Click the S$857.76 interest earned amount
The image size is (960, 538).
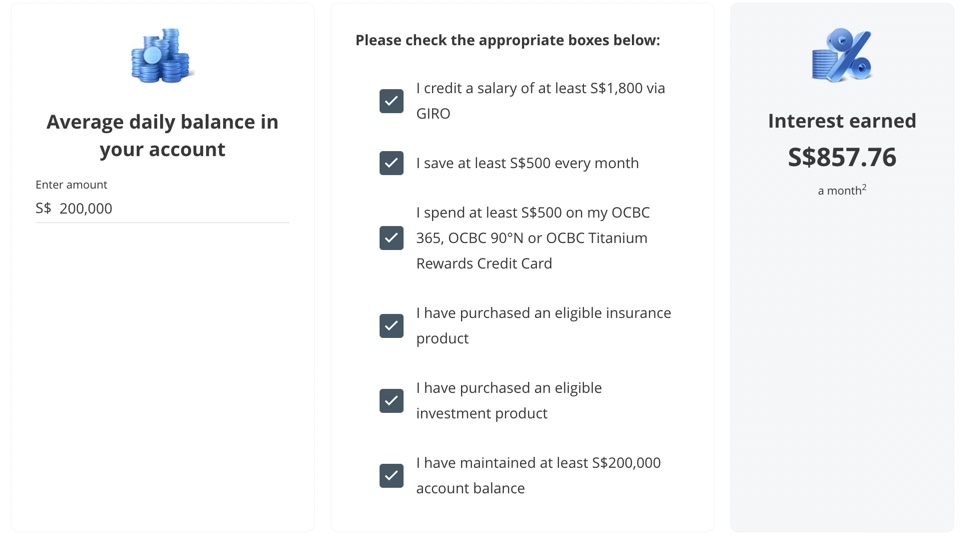(842, 157)
